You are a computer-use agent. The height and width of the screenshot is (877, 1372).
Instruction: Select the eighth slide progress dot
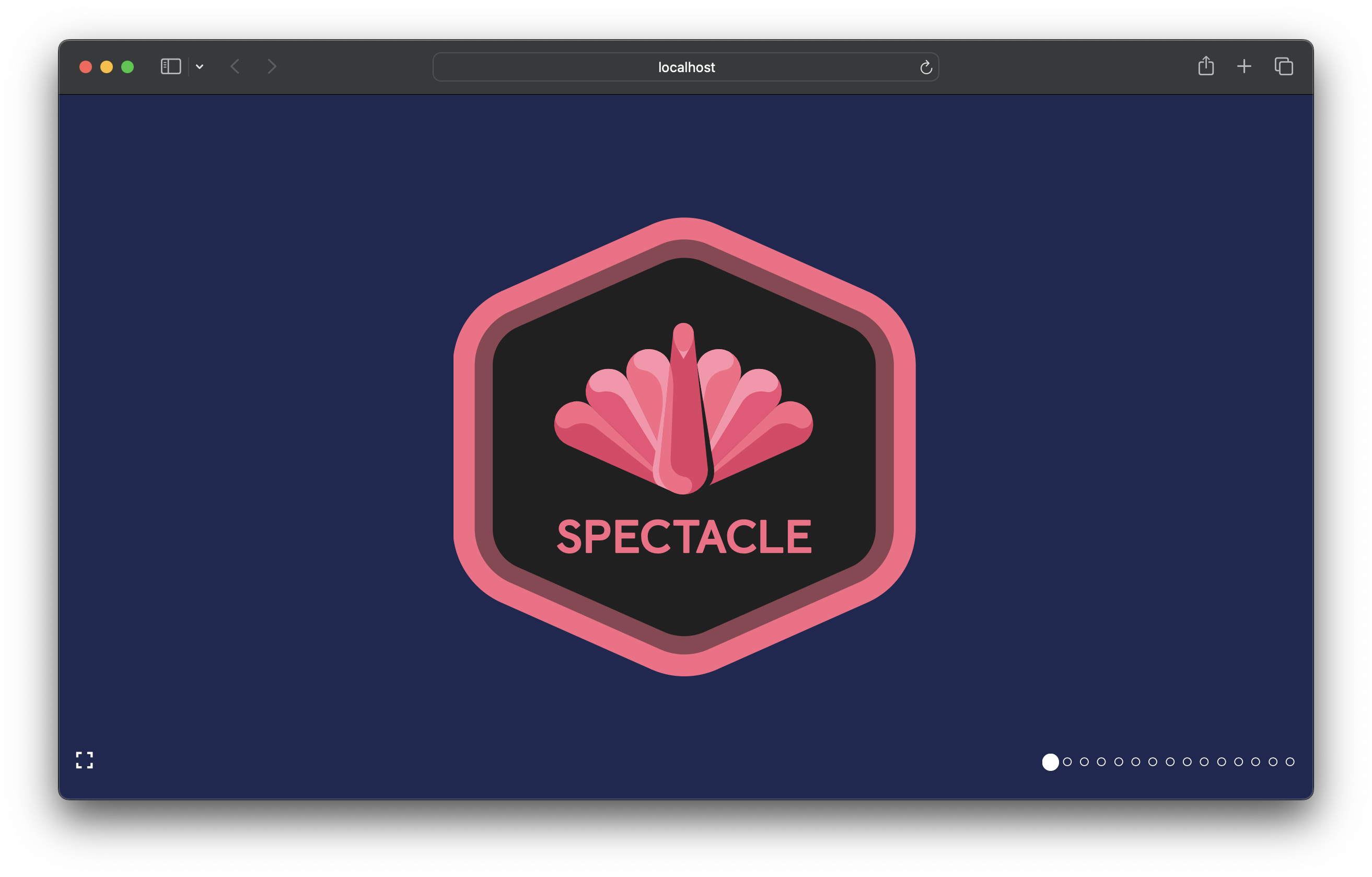[1170, 762]
